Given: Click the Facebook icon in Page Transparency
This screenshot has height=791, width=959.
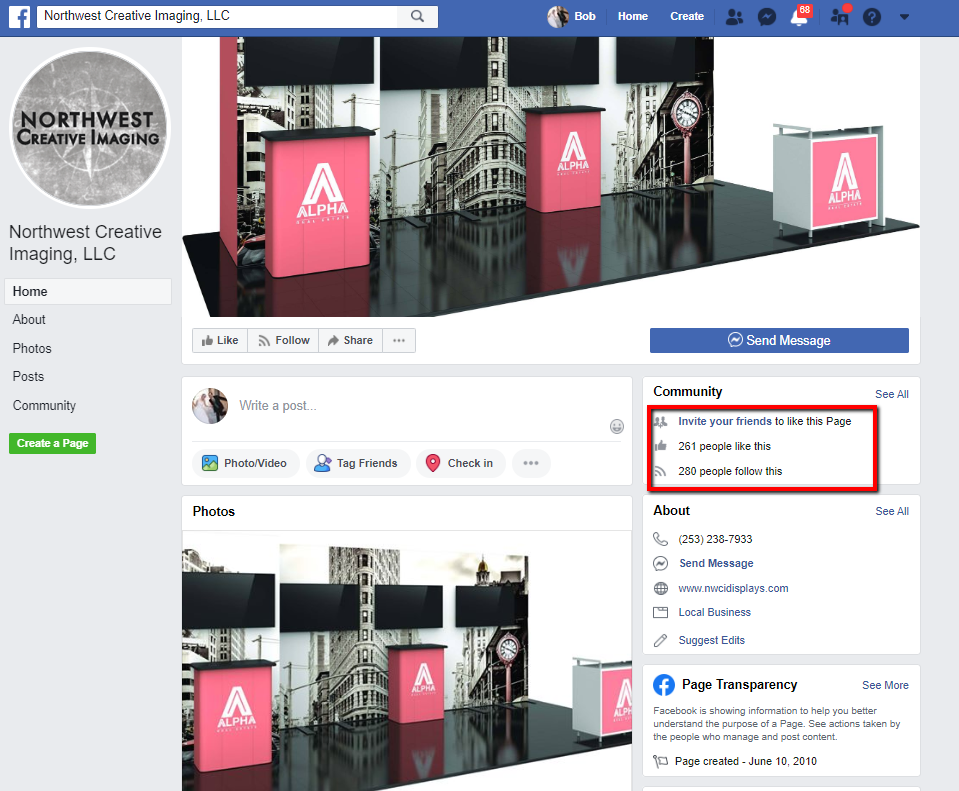Looking at the screenshot, I should pos(664,685).
